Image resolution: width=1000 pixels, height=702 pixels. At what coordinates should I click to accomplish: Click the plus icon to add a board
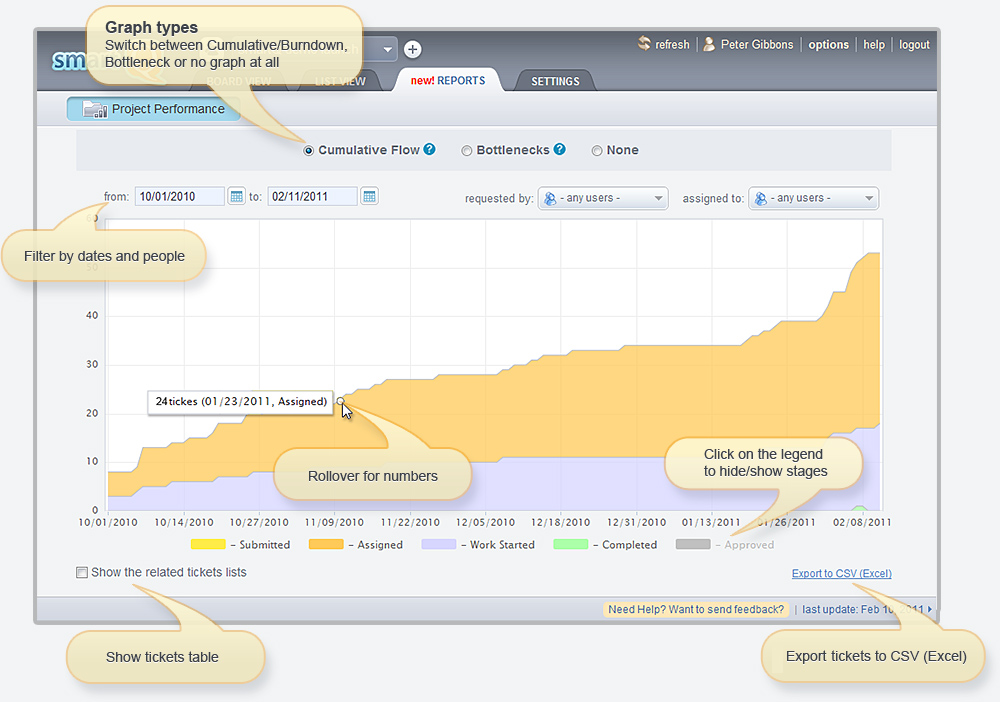click(412, 49)
